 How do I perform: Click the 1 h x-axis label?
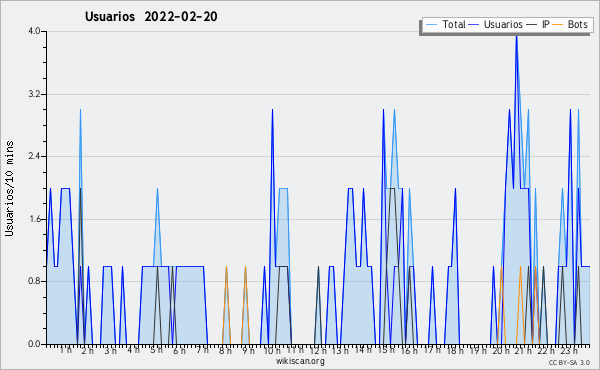65,350
